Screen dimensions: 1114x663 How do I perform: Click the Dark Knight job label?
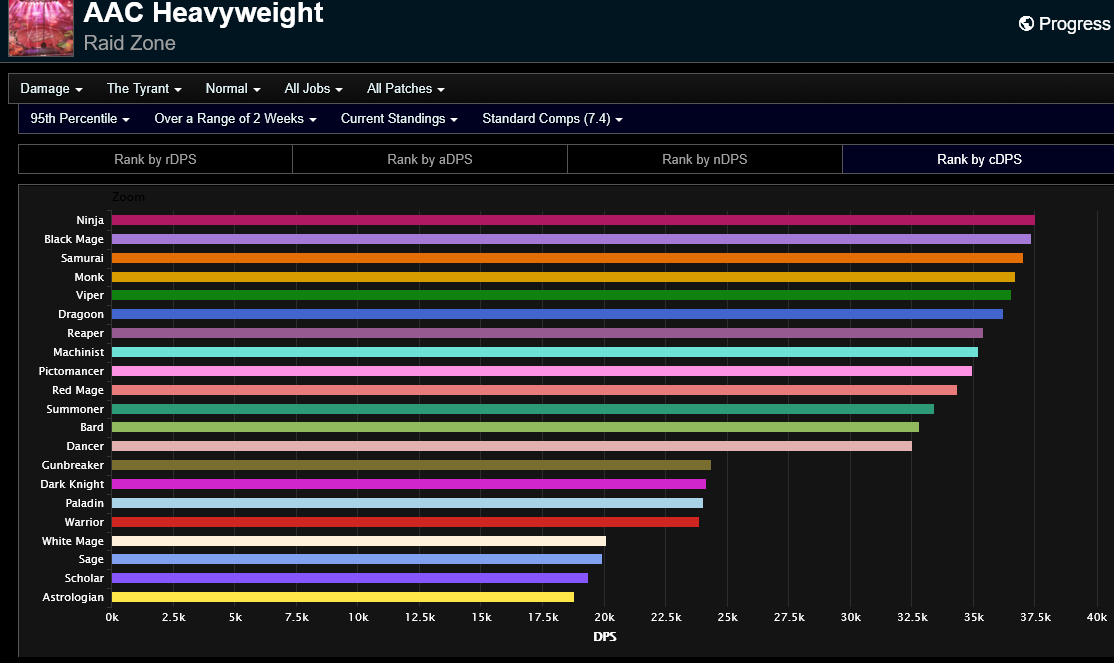pyautogui.click(x=72, y=484)
